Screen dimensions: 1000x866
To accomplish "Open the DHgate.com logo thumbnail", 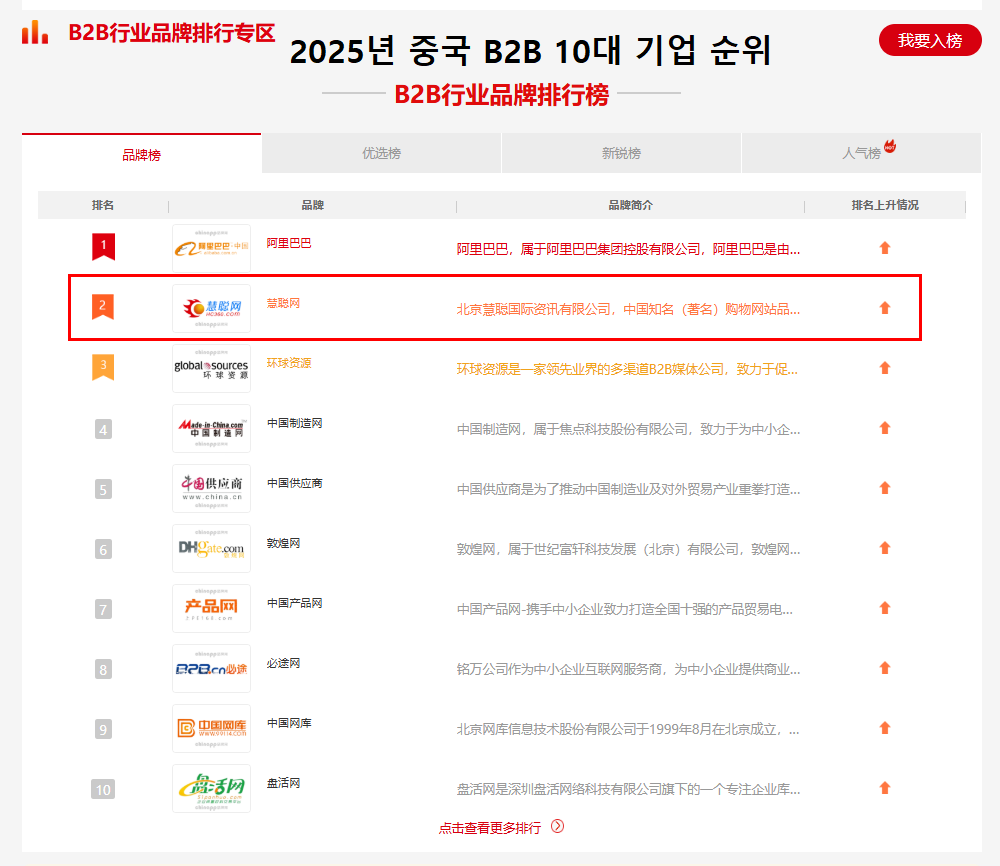I will (211, 548).
